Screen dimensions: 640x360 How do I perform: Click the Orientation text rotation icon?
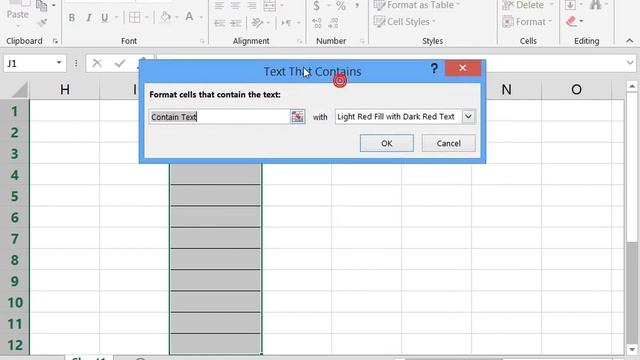[257, 23]
